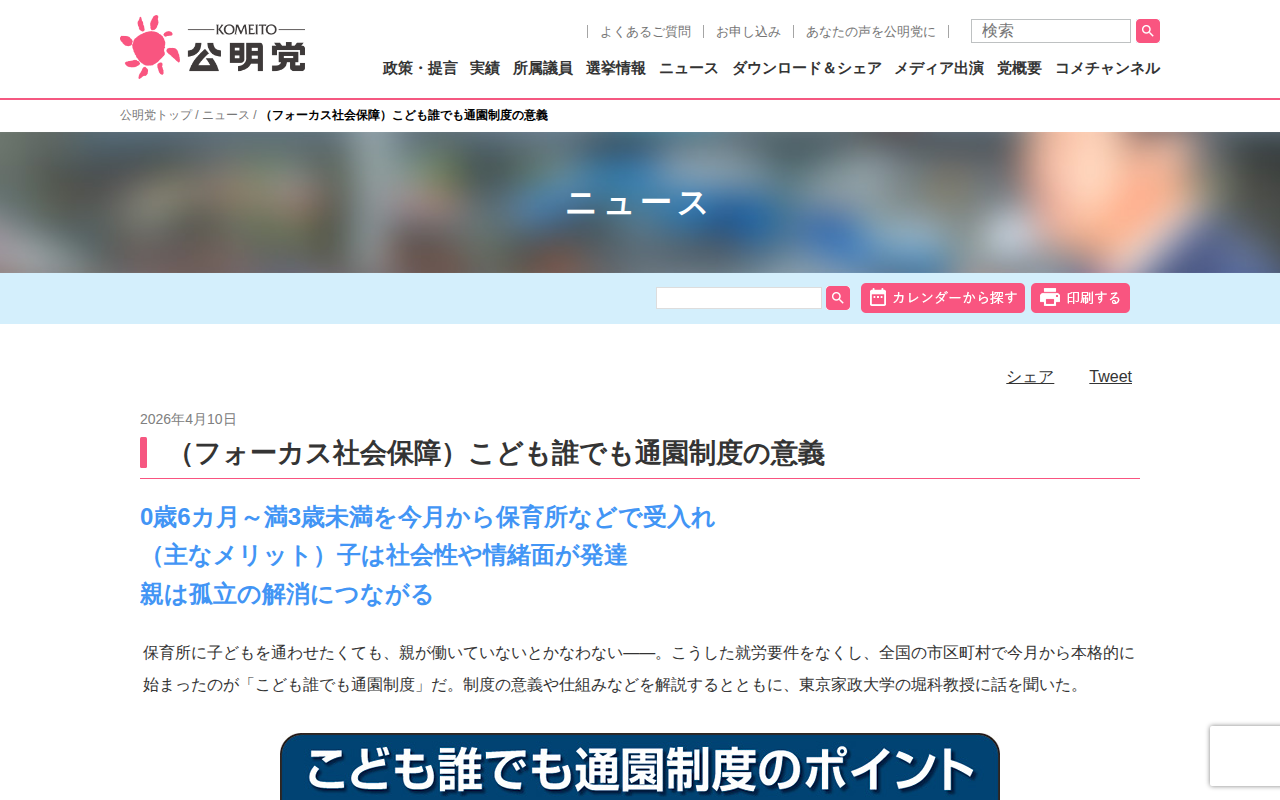
Task: Click subheading （主なメリット）子は社会性や情緒面が発達
Action: (384, 555)
